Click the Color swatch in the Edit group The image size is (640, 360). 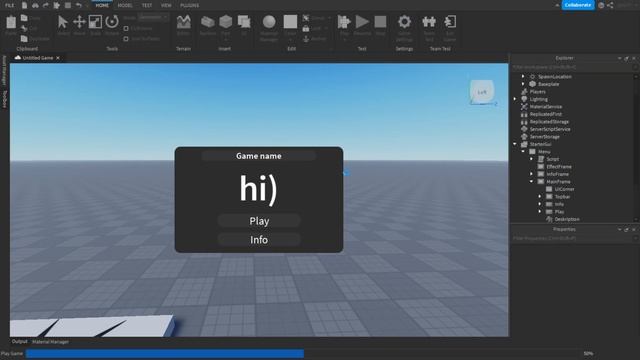[x=290, y=22]
